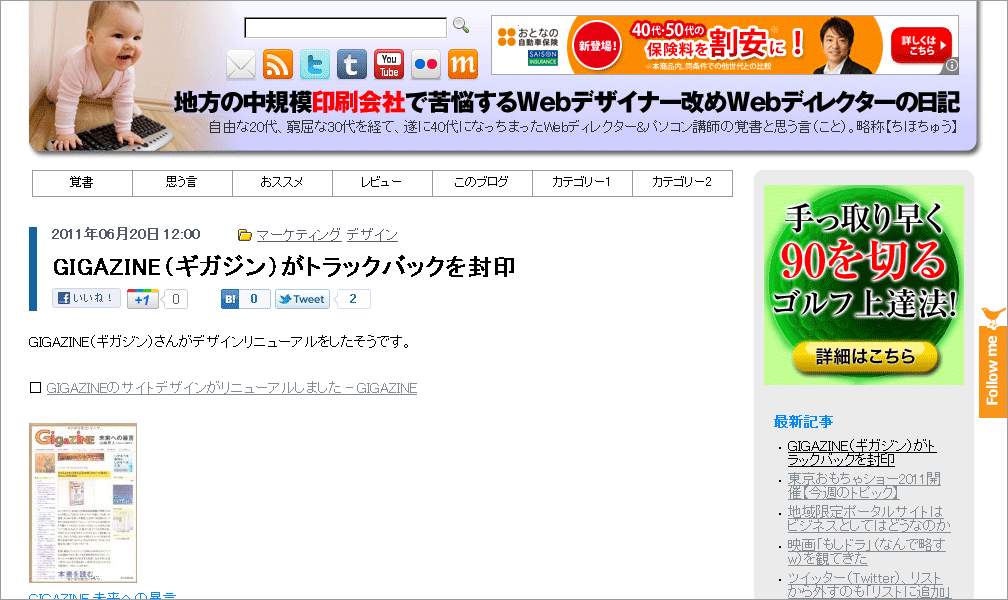Open the Tumblr icon in header
1008x600 pixels.
352,65
